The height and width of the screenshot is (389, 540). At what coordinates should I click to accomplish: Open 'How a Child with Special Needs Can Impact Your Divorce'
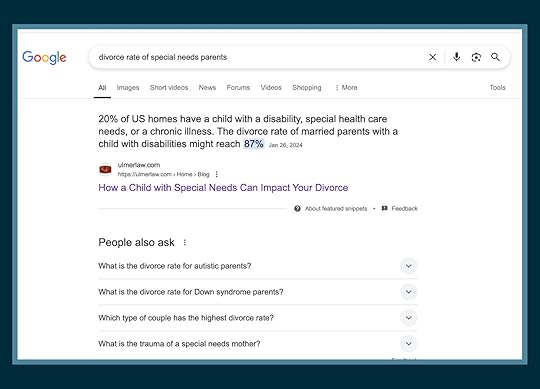point(223,188)
